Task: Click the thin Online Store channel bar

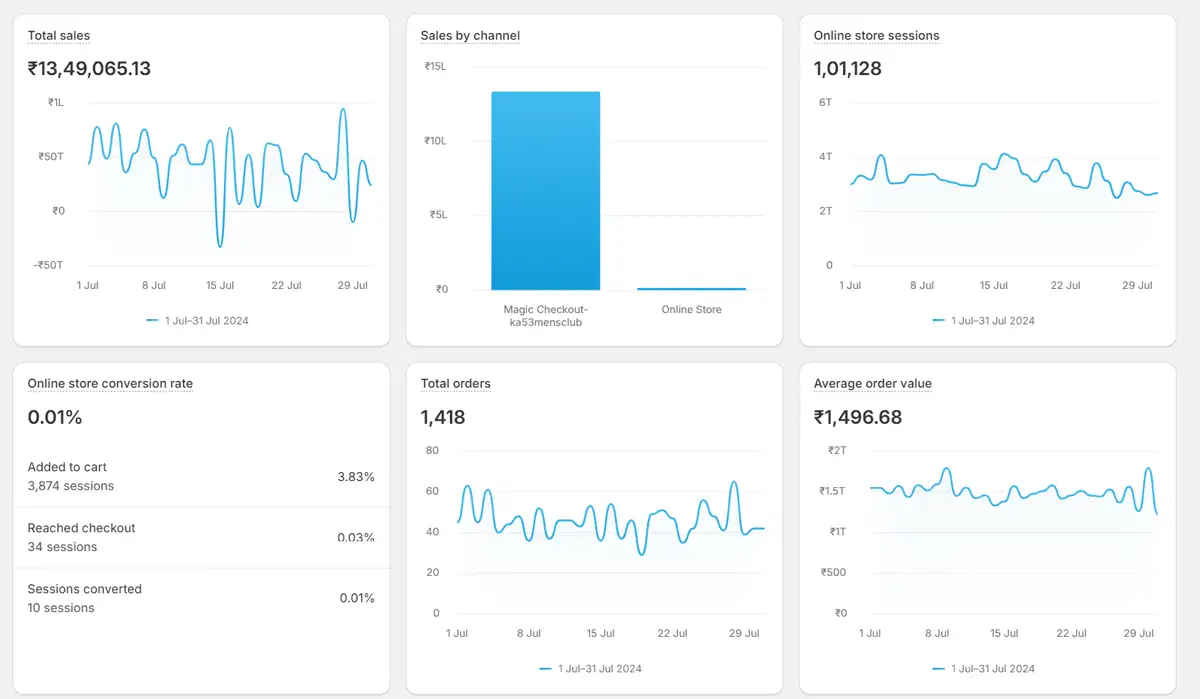Action: click(691, 288)
